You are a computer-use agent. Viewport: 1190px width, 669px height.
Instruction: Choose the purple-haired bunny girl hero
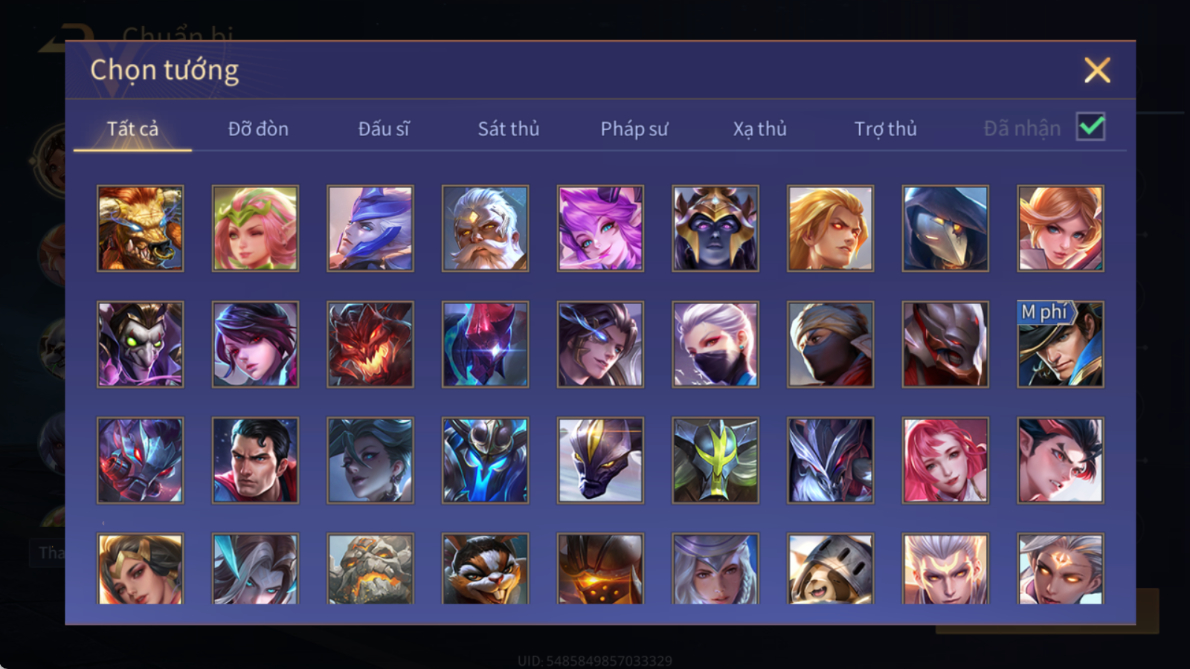click(x=600, y=228)
